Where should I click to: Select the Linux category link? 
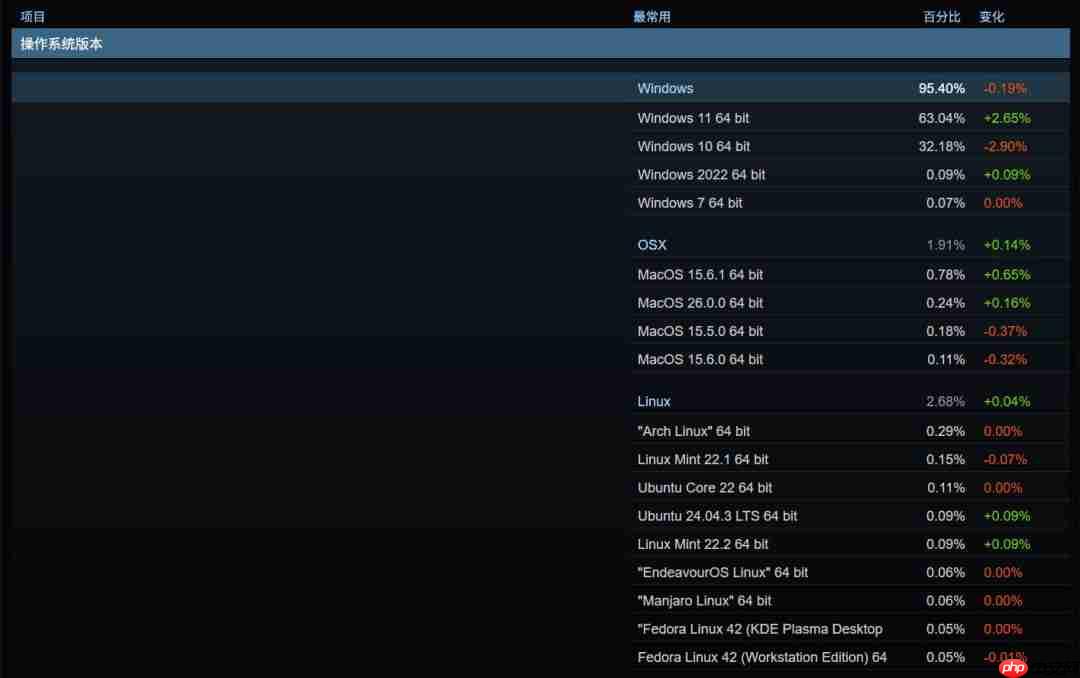pos(653,401)
